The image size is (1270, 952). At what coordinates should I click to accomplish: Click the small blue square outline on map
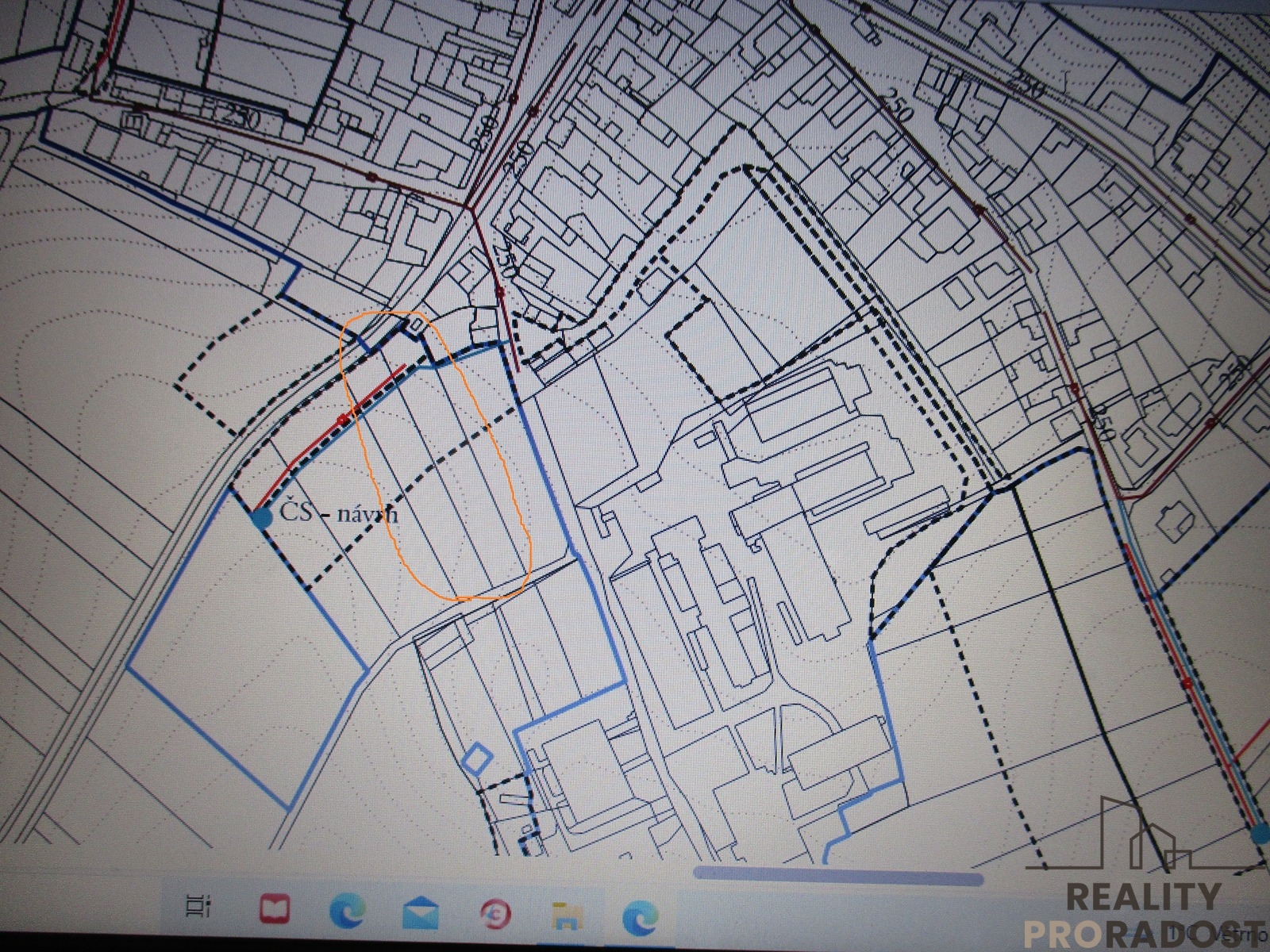point(475,758)
